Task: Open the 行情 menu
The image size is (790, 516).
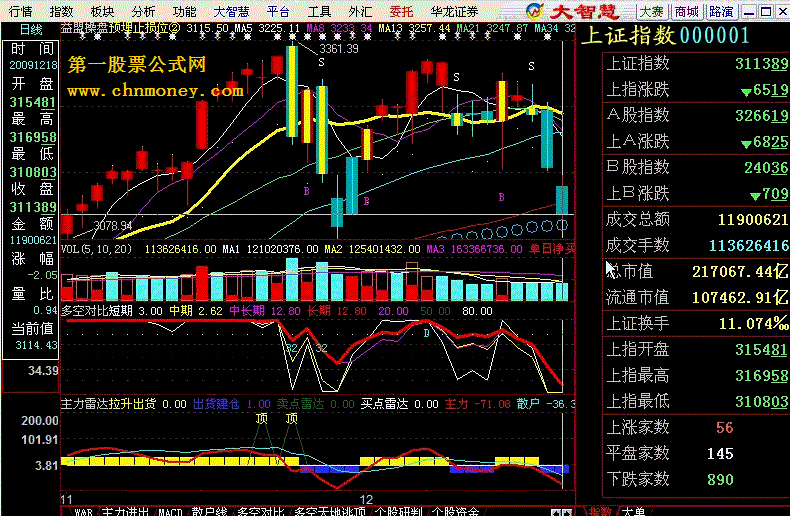Action: [x=20, y=11]
